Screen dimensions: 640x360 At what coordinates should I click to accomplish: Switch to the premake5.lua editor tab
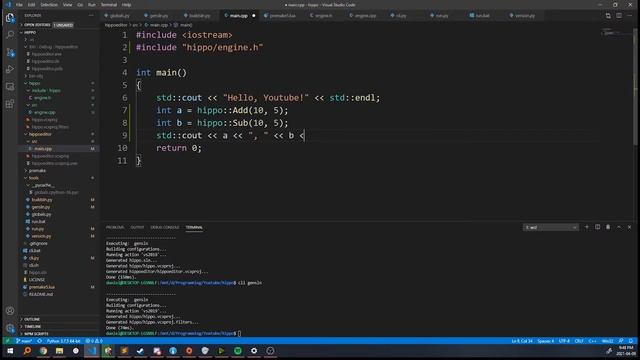coord(282,16)
